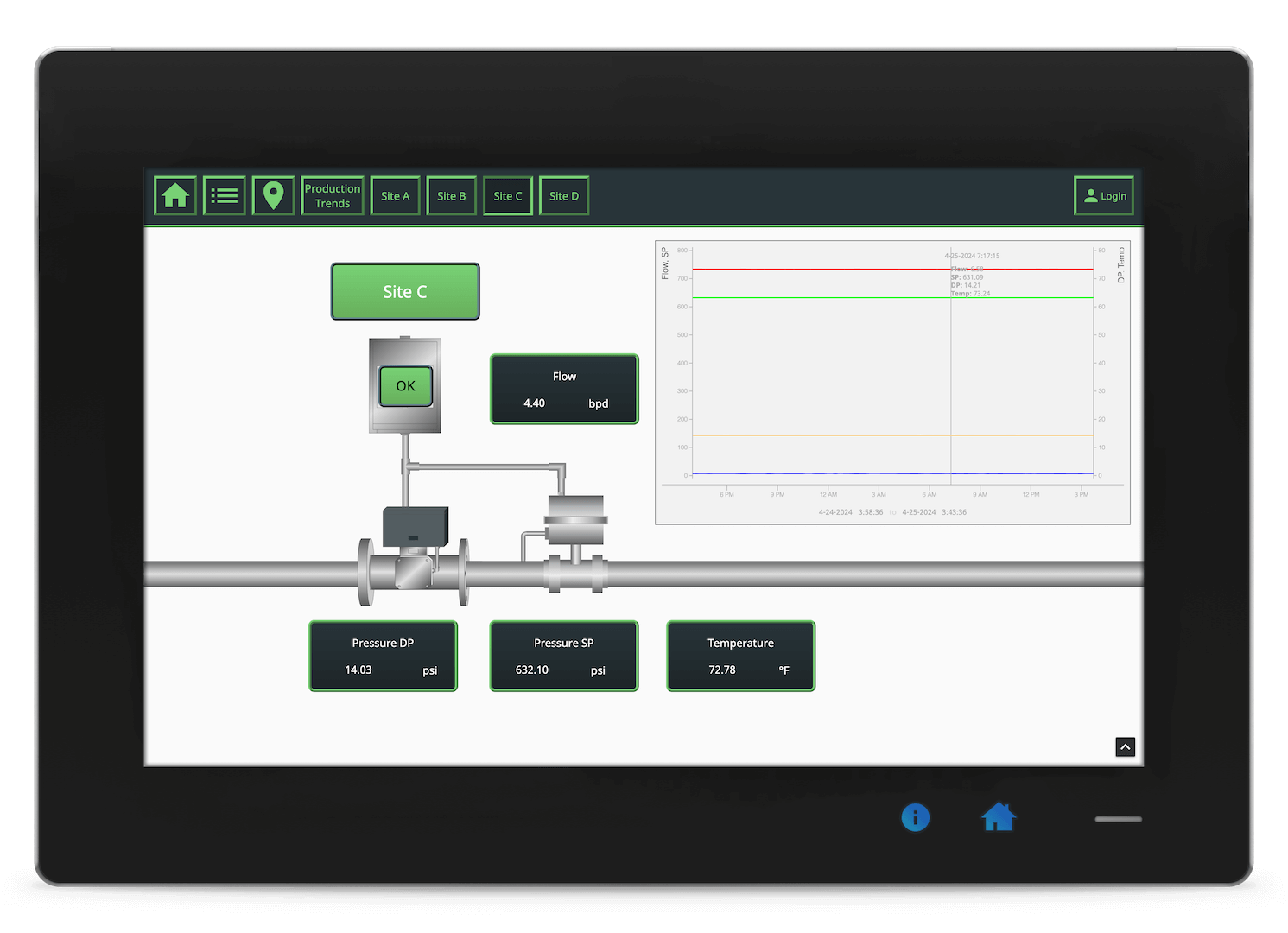Image resolution: width=1288 pixels, height=933 pixels.
Task: Click the Temperature 72.78 °F readout
Action: pos(739,656)
